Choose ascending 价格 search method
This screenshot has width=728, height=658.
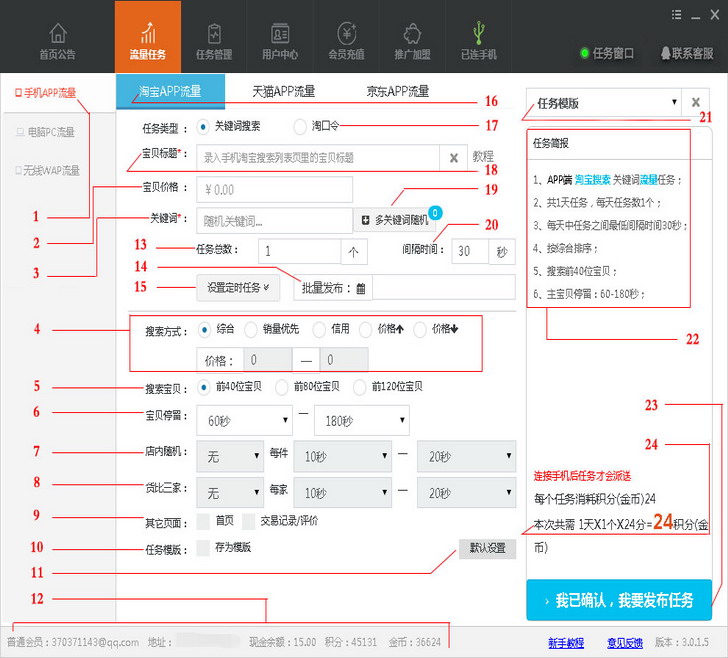[x=365, y=330]
